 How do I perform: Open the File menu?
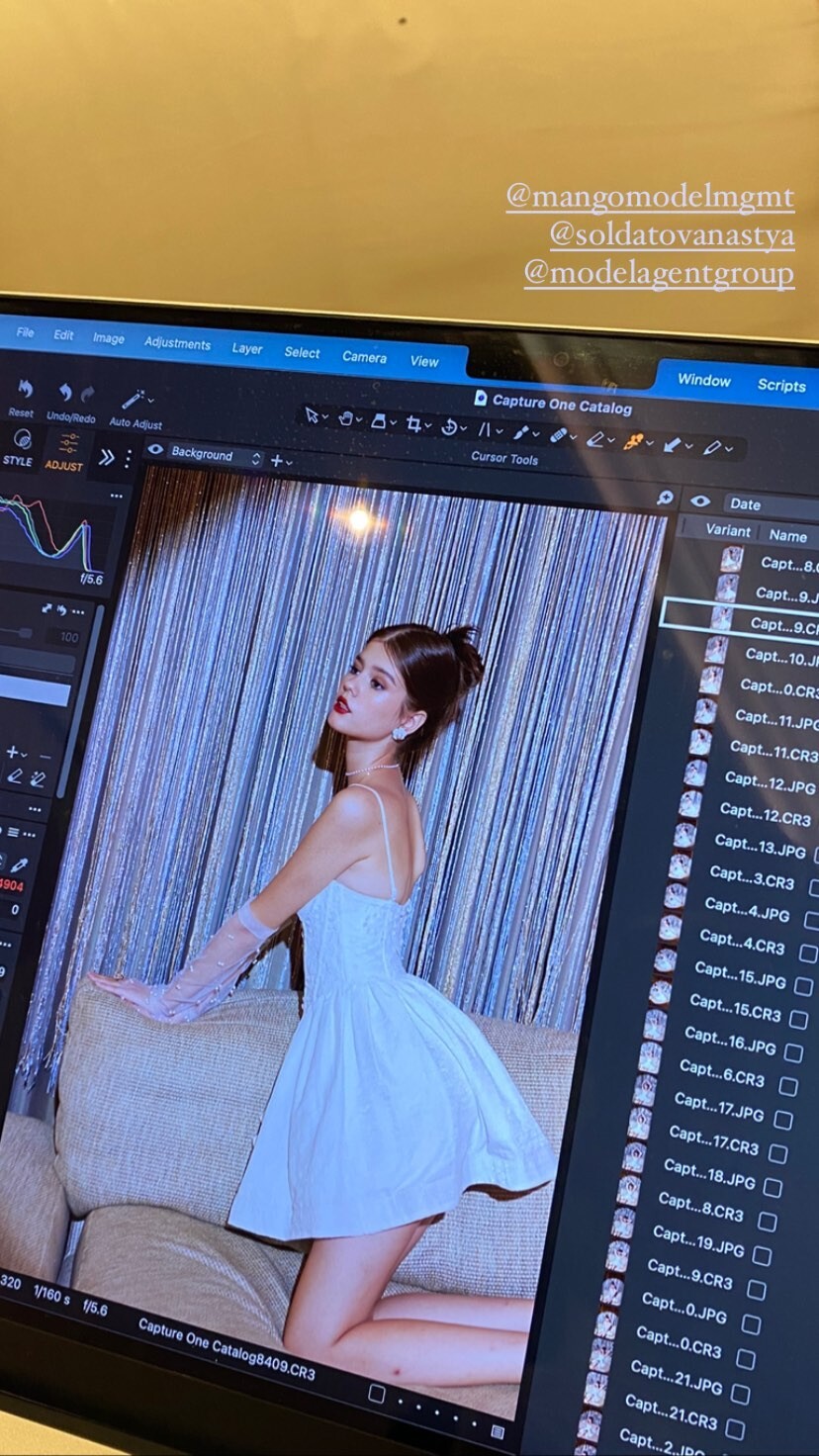pyautogui.click(x=26, y=332)
